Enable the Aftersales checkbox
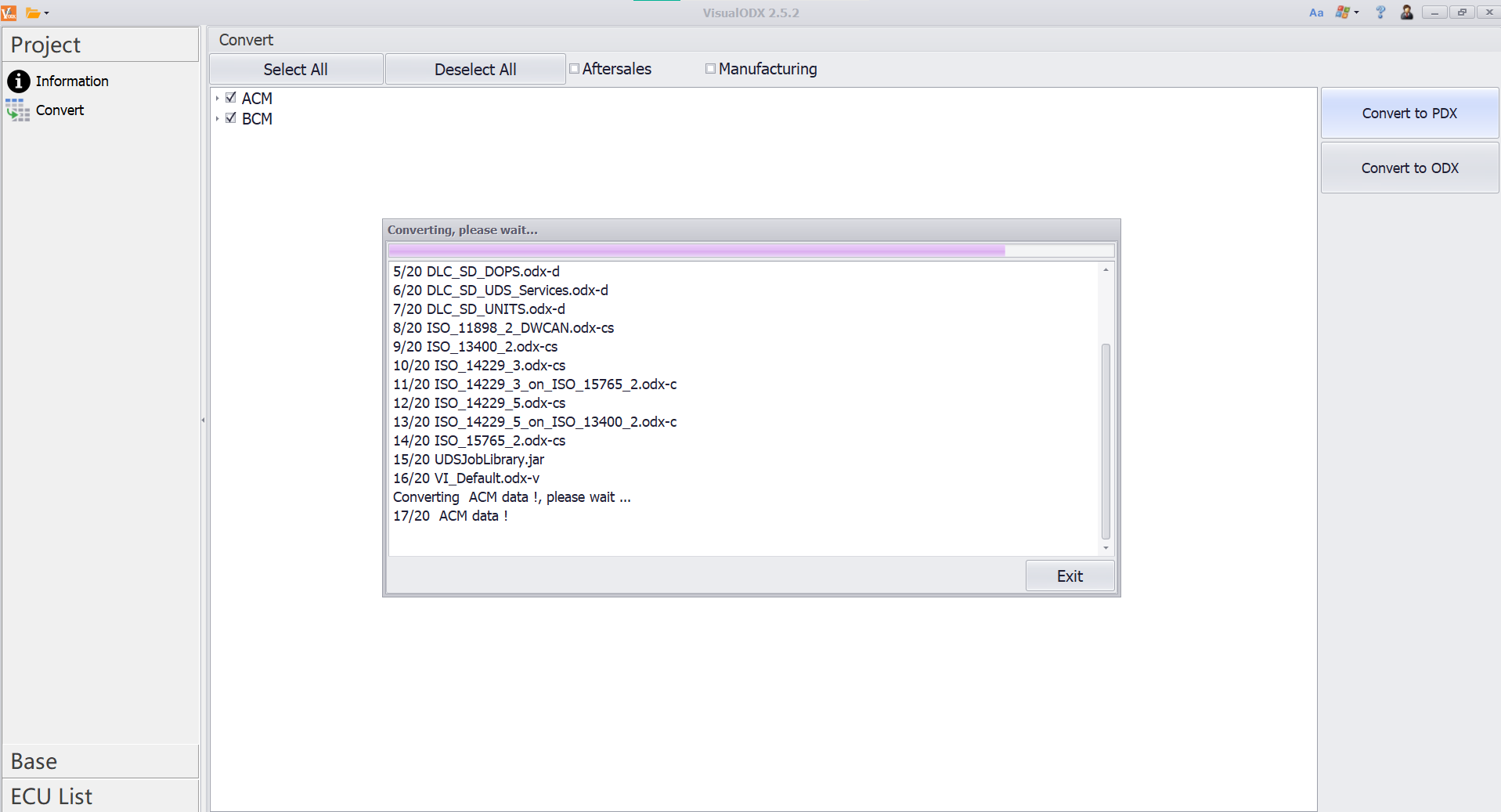The image size is (1501, 812). 575,69
